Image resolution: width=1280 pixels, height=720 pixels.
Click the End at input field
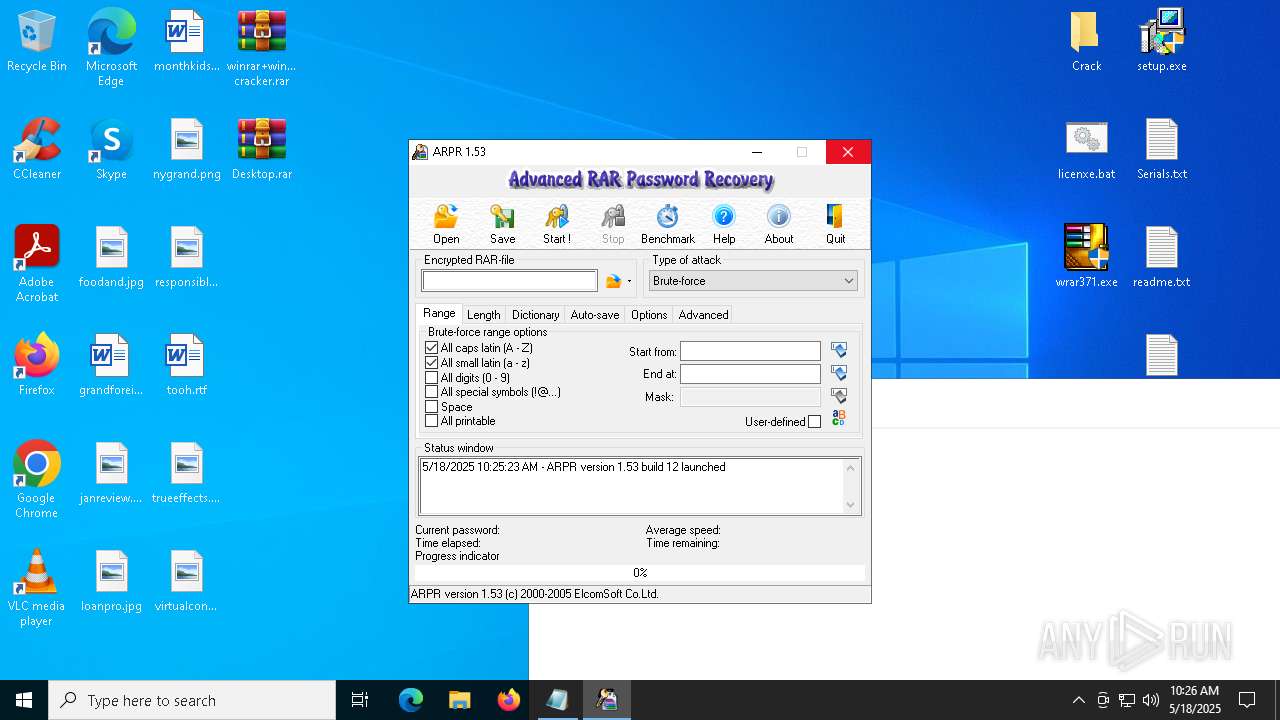(750, 373)
